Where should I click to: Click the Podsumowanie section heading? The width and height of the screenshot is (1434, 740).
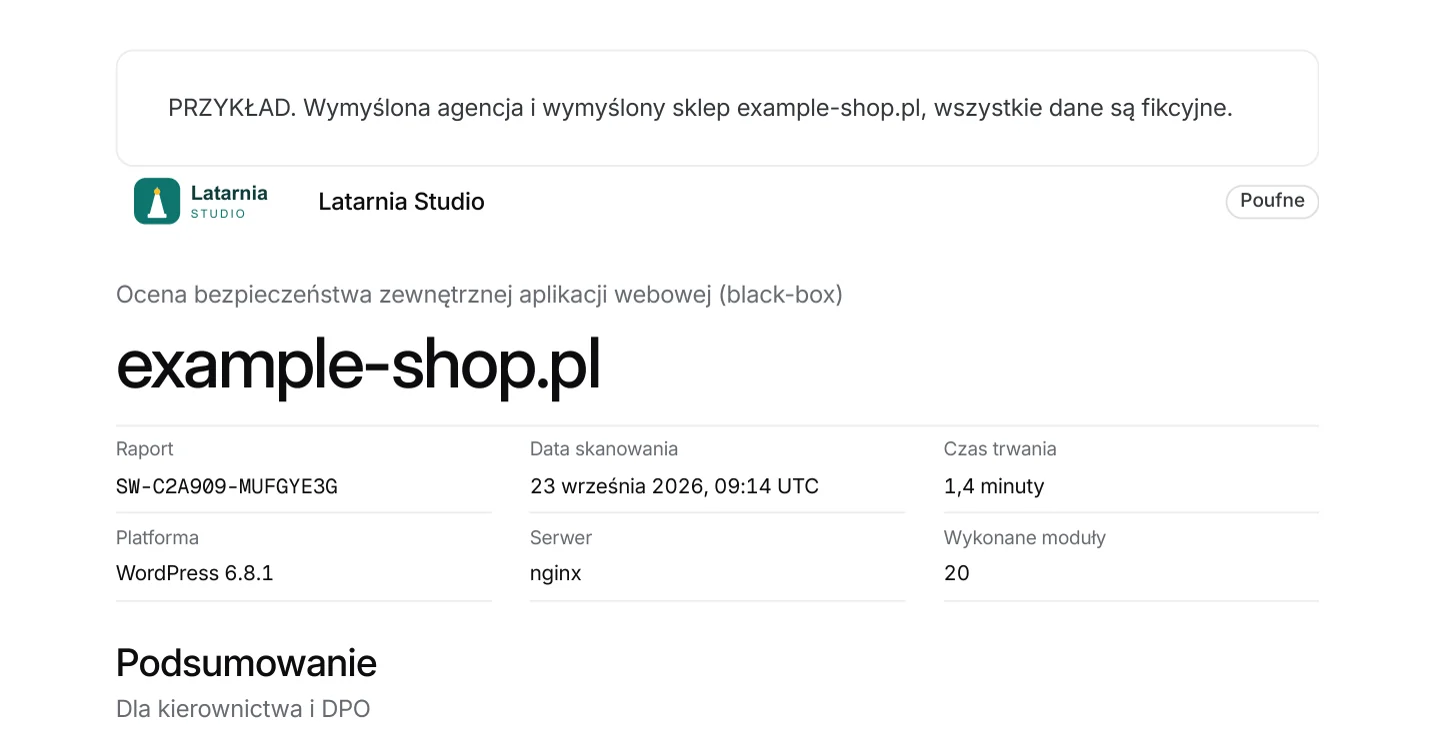[x=246, y=663]
